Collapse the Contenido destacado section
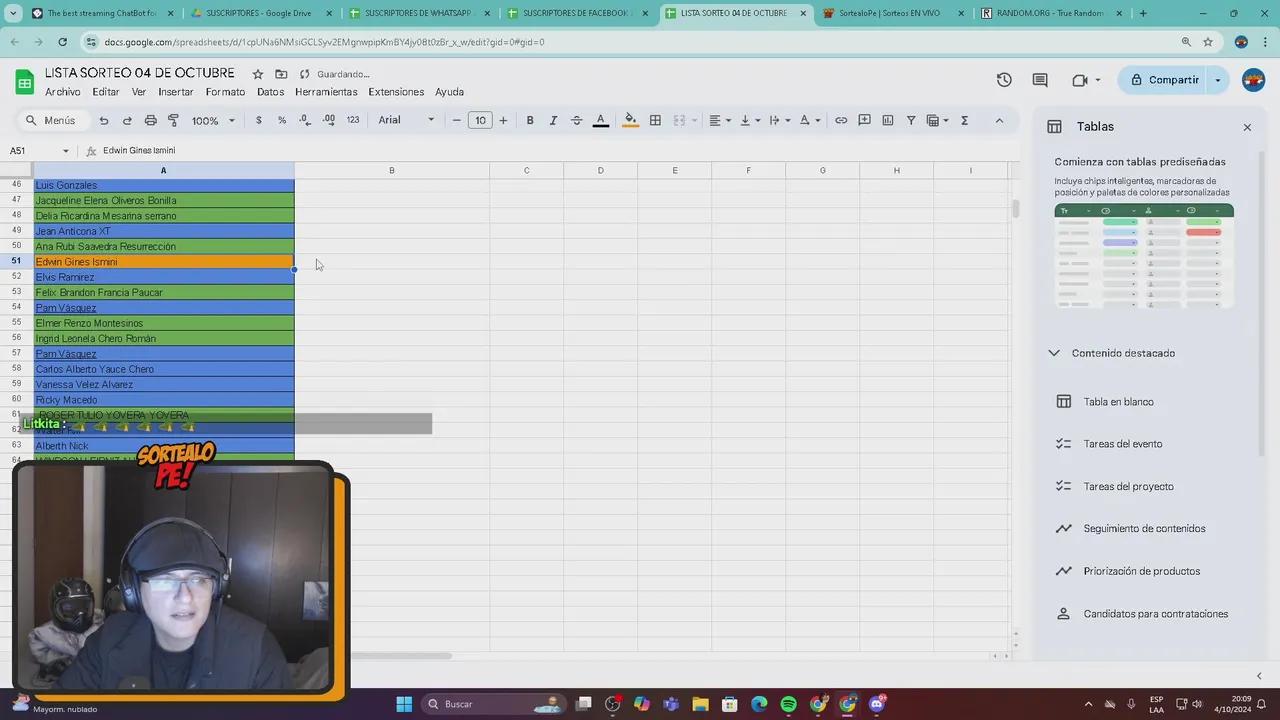 click(x=1054, y=353)
